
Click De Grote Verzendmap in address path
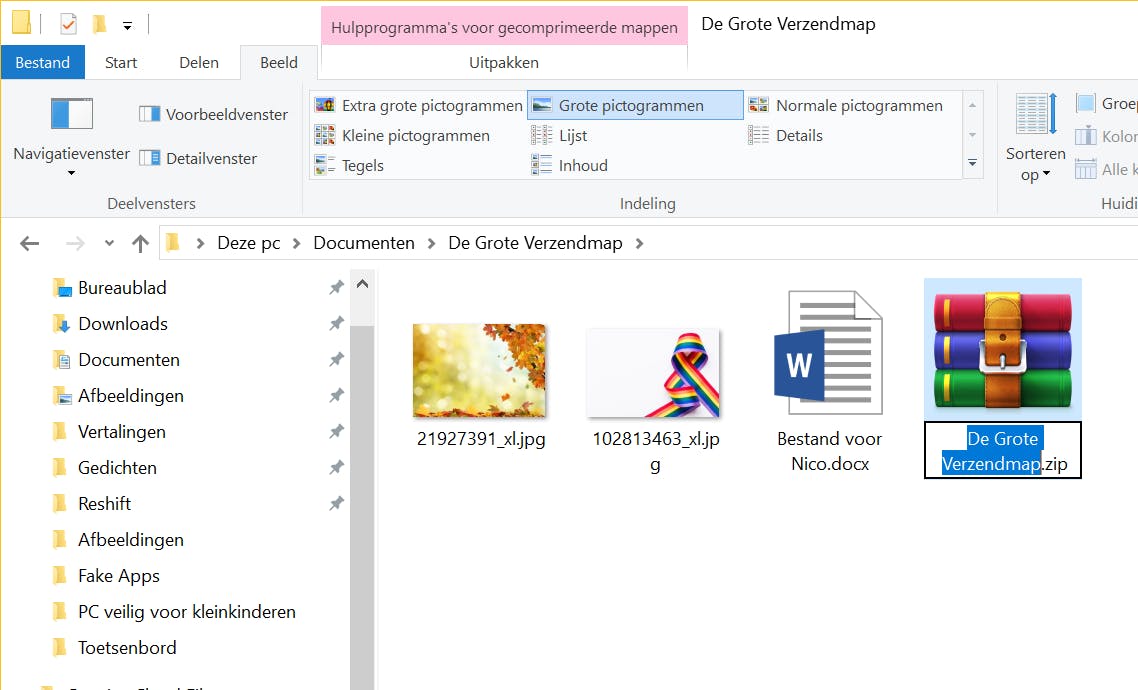pyautogui.click(x=536, y=243)
